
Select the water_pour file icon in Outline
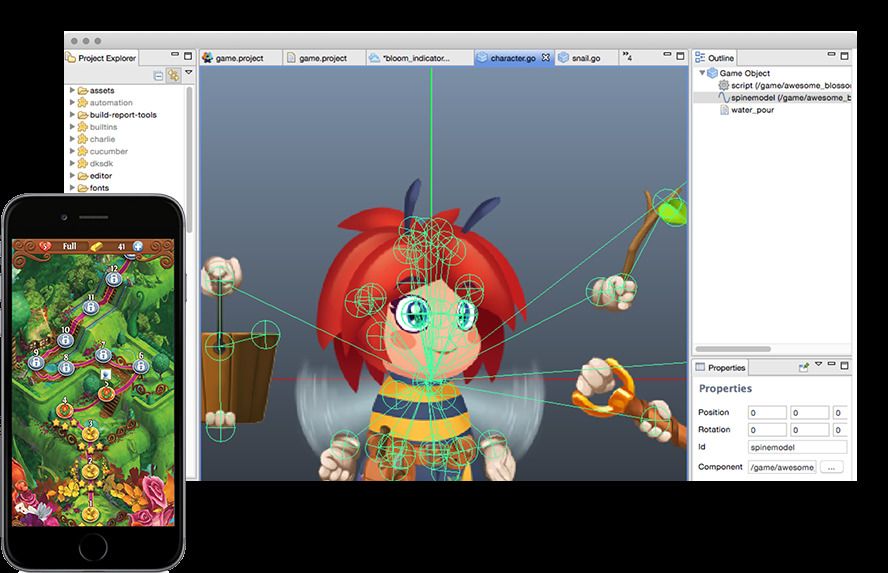pyautogui.click(x=723, y=110)
